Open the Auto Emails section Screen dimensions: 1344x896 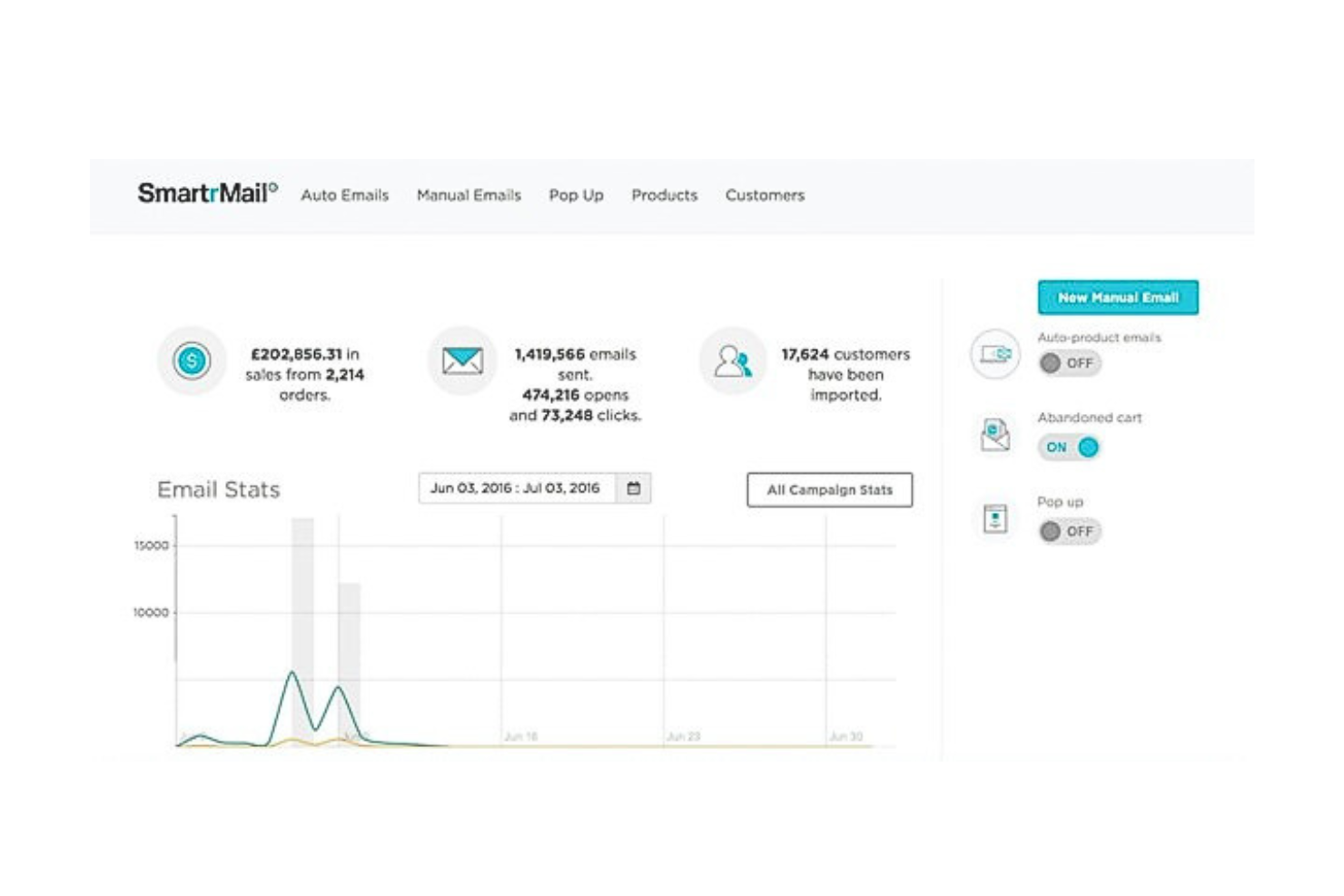tap(346, 194)
